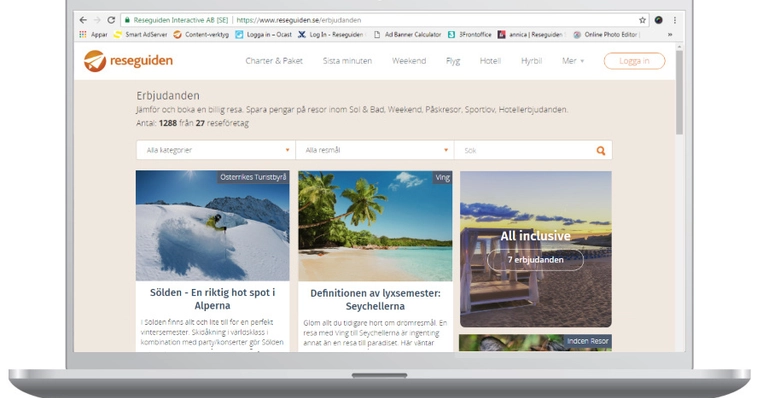The width and height of the screenshot is (757, 398).
Task: Click in the Sök search field
Action: tap(525, 150)
